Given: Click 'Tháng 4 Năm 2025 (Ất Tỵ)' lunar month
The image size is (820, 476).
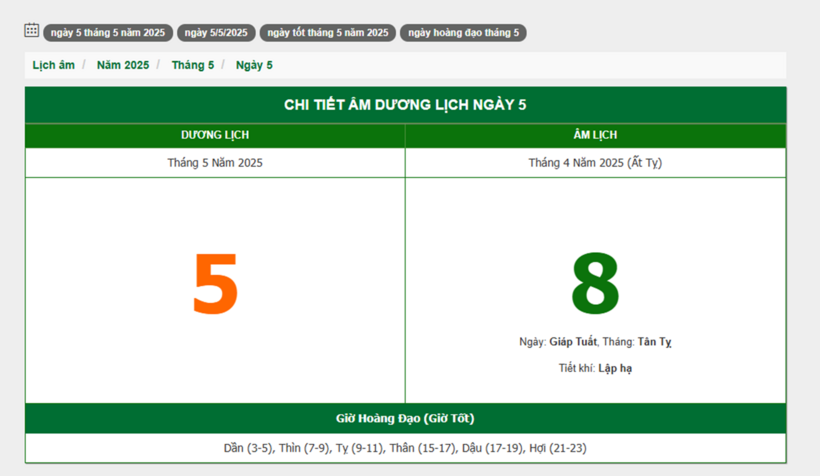Looking at the screenshot, I should coord(595,162).
